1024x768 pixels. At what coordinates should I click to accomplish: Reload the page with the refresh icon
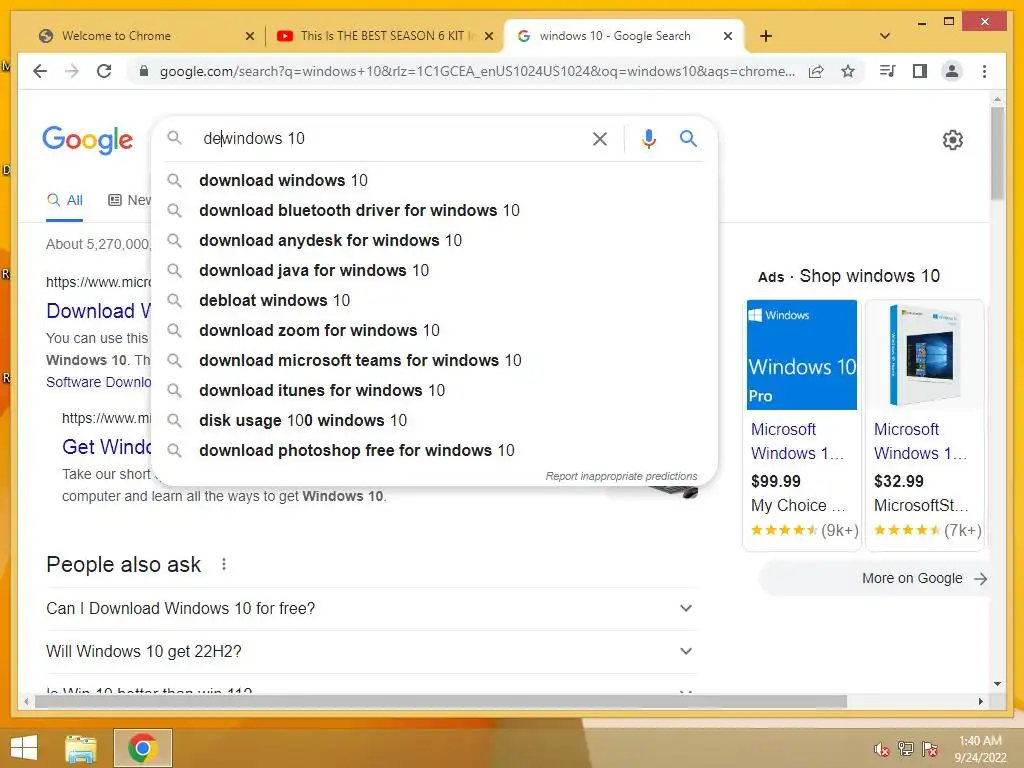(104, 71)
